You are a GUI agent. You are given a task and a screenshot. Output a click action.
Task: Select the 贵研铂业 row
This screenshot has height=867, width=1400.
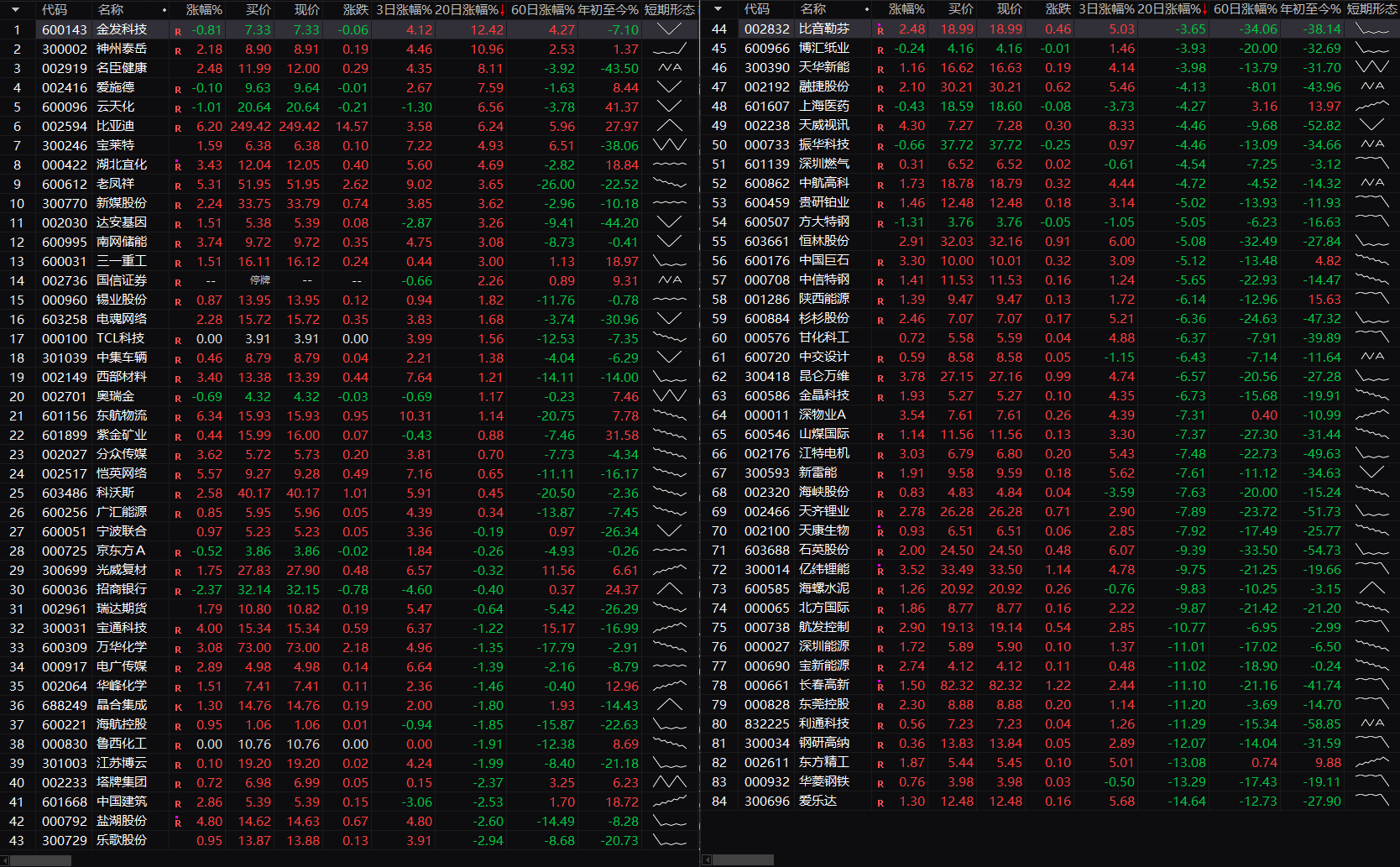(1051, 202)
